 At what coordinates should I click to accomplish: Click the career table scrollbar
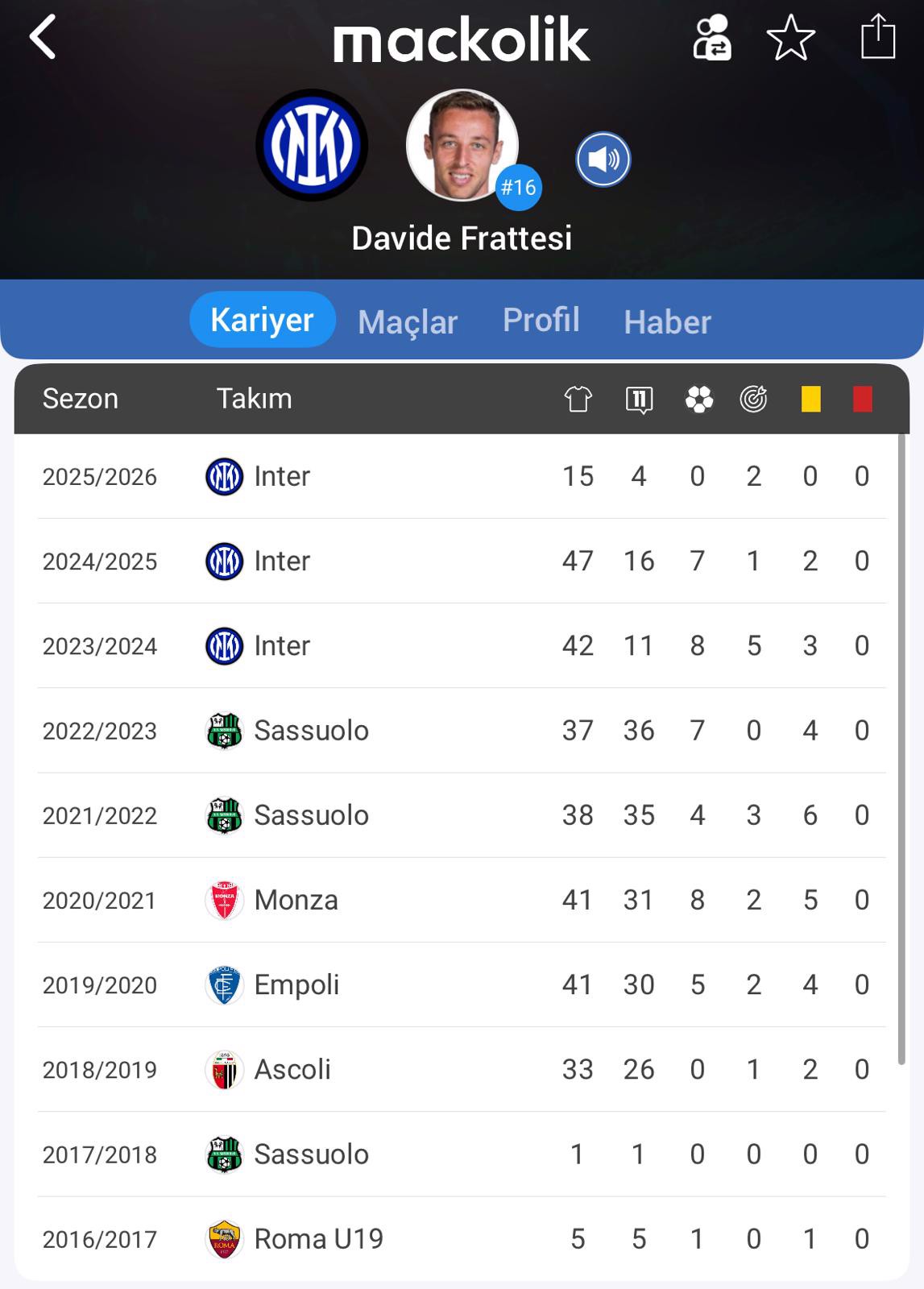pyautogui.click(x=901, y=749)
